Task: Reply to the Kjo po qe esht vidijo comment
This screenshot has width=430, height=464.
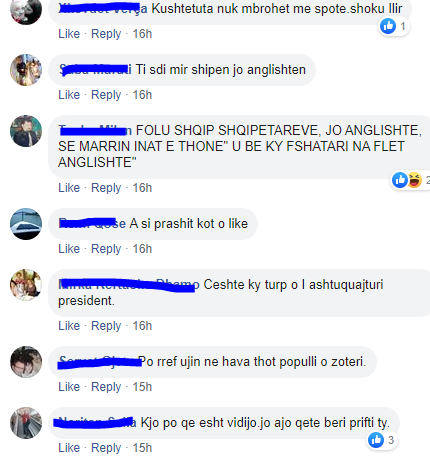Action: pyautogui.click(x=106, y=448)
